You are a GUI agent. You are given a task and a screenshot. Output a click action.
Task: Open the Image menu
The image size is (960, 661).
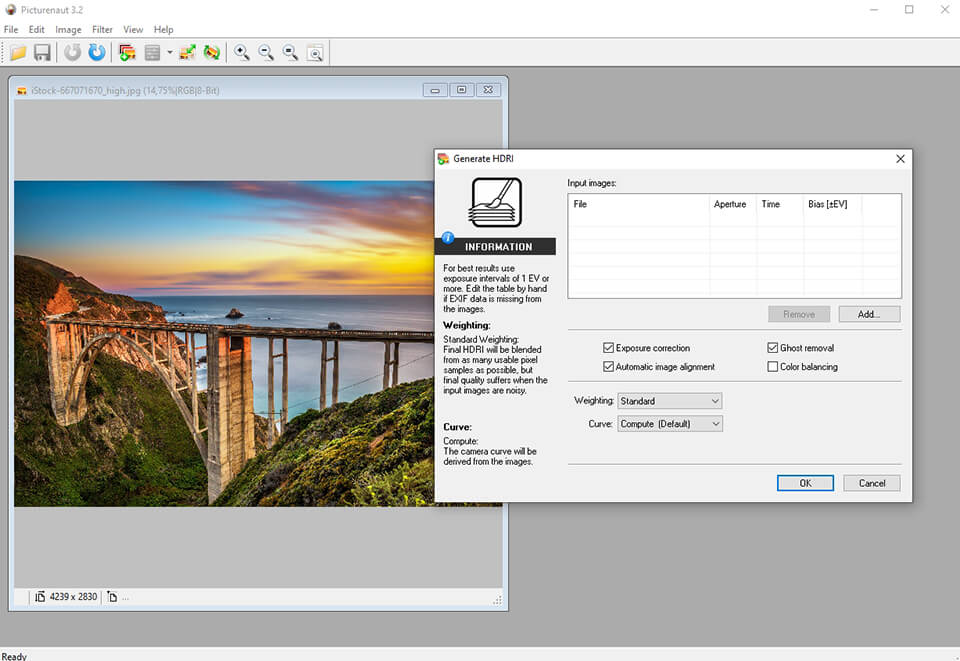pos(68,29)
